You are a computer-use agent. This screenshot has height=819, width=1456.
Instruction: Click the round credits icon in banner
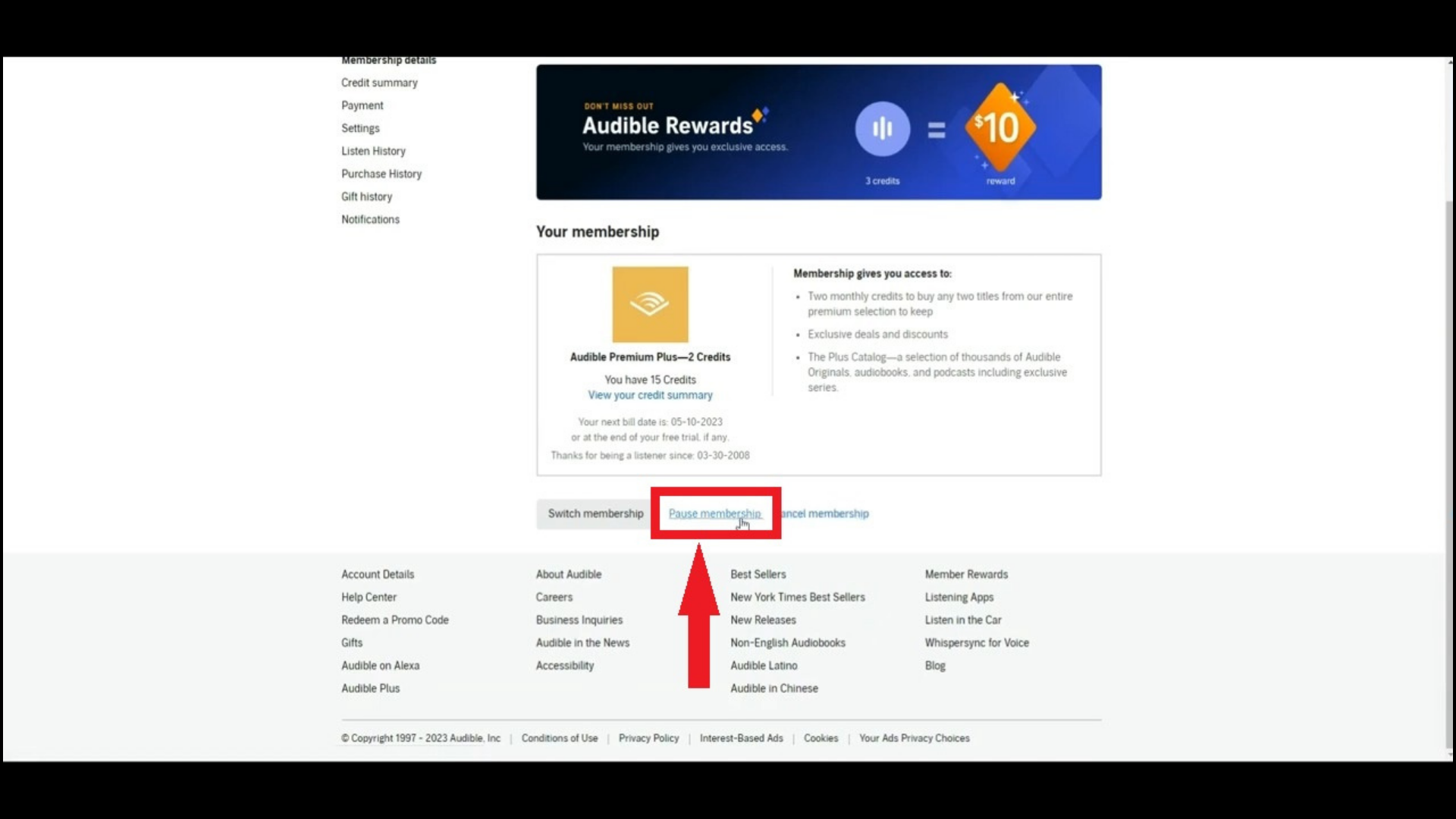(882, 129)
